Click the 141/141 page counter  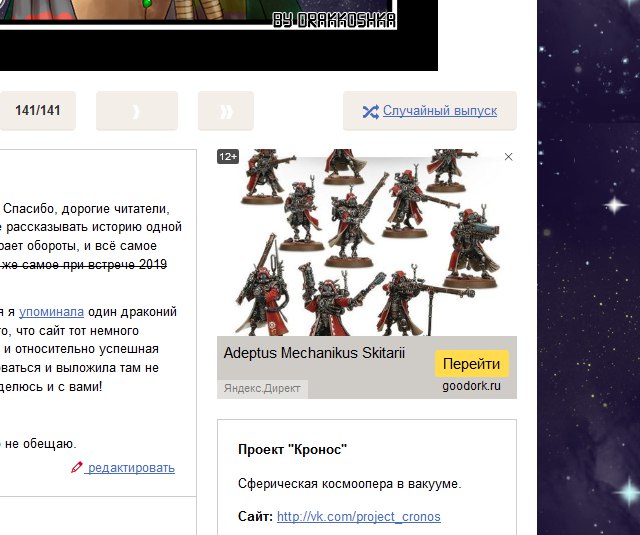pos(38,111)
